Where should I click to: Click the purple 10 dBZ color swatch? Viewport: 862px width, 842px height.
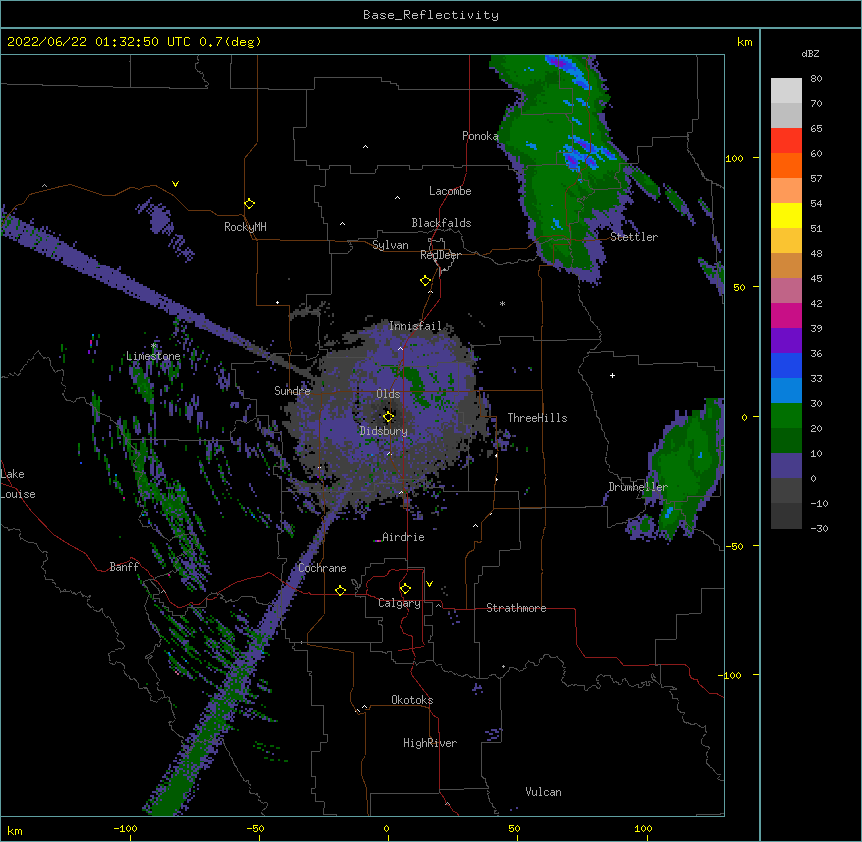786,466
